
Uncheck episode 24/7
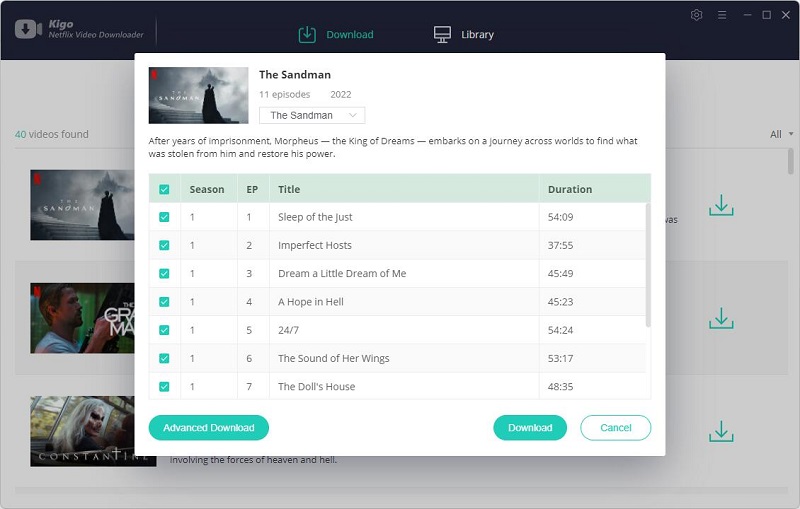pyautogui.click(x=164, y=330)
